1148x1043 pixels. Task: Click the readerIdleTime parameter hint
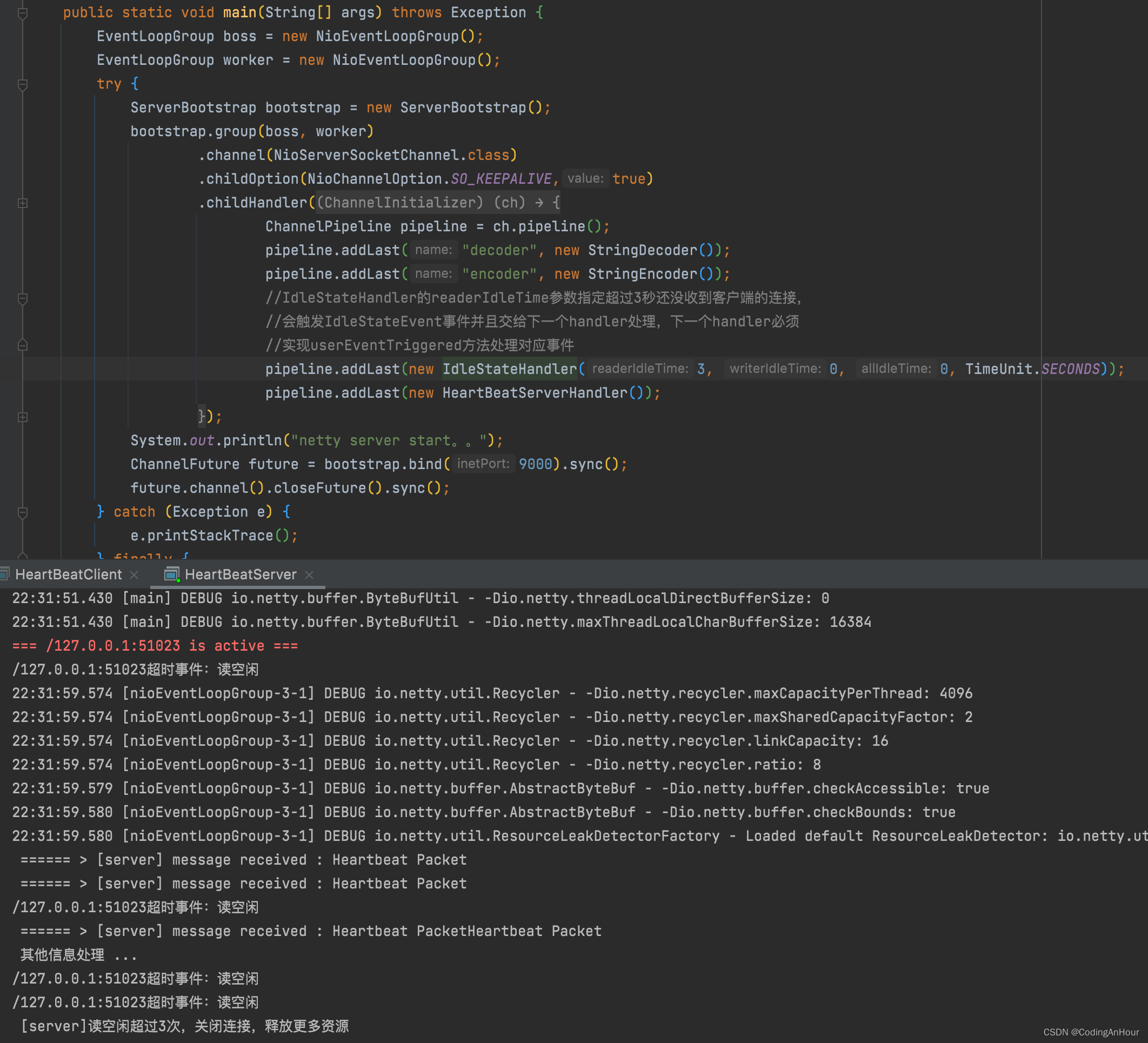pos(640,369)
